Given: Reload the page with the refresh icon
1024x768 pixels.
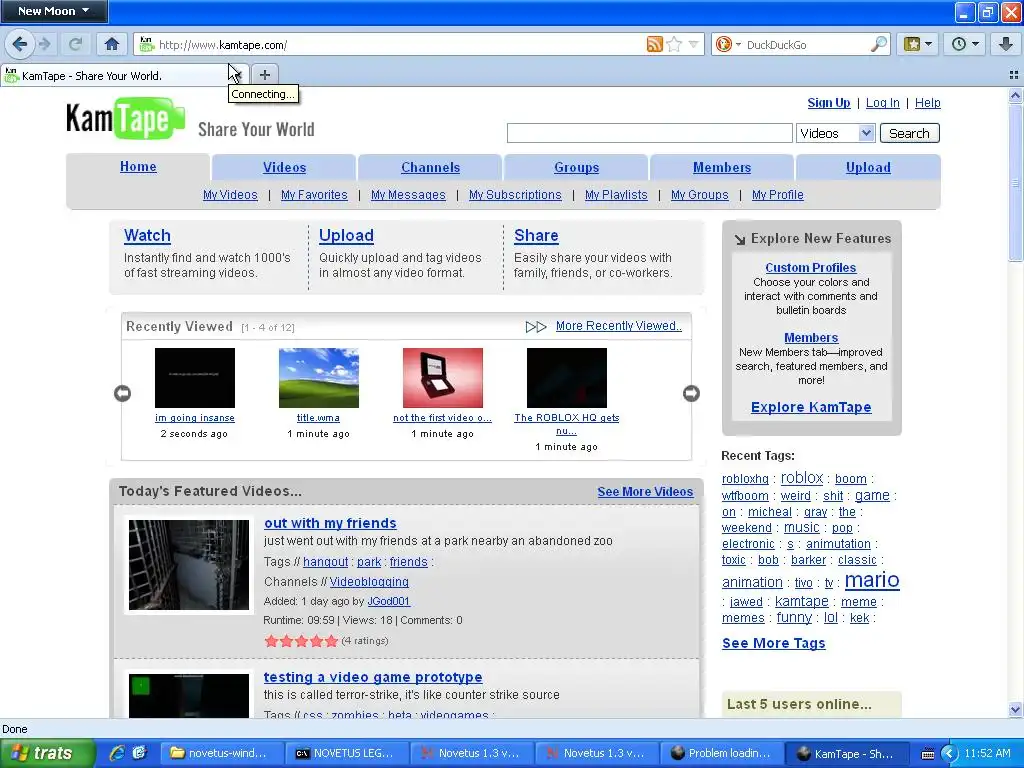Looking at the screenshot, I should (75, 44).
